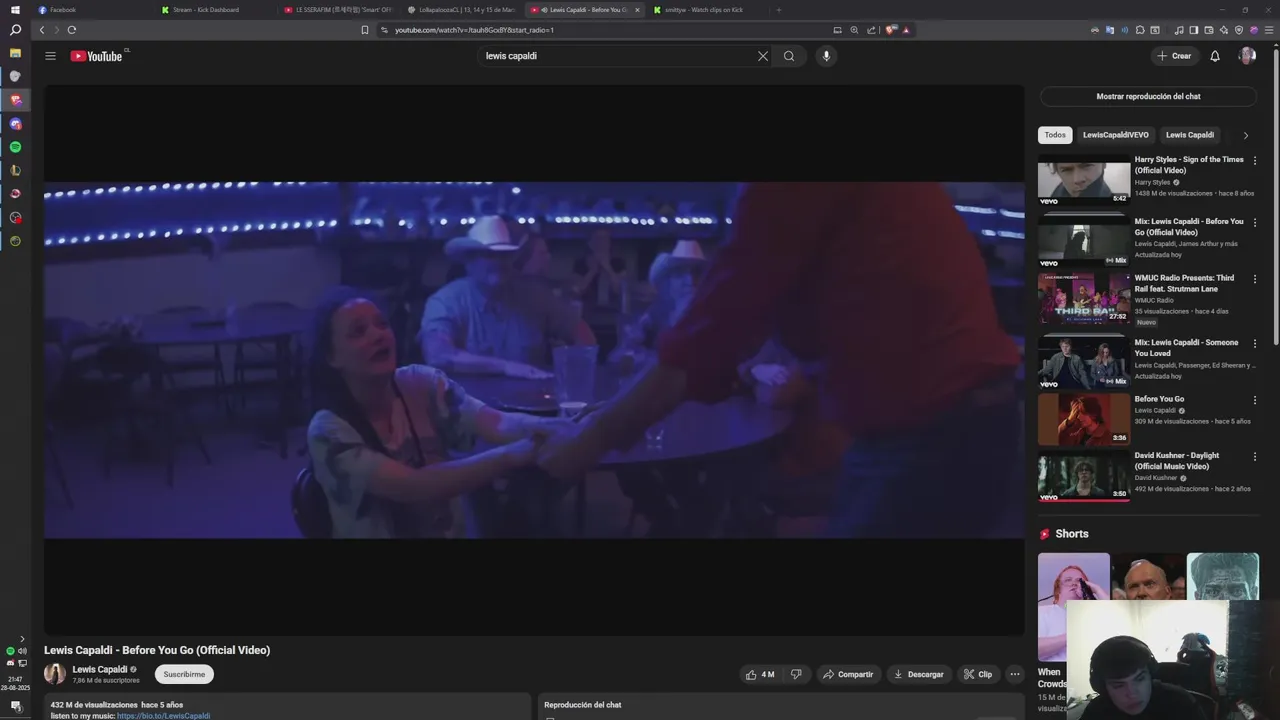Open Brave Shields lion icon

point(891,30)
